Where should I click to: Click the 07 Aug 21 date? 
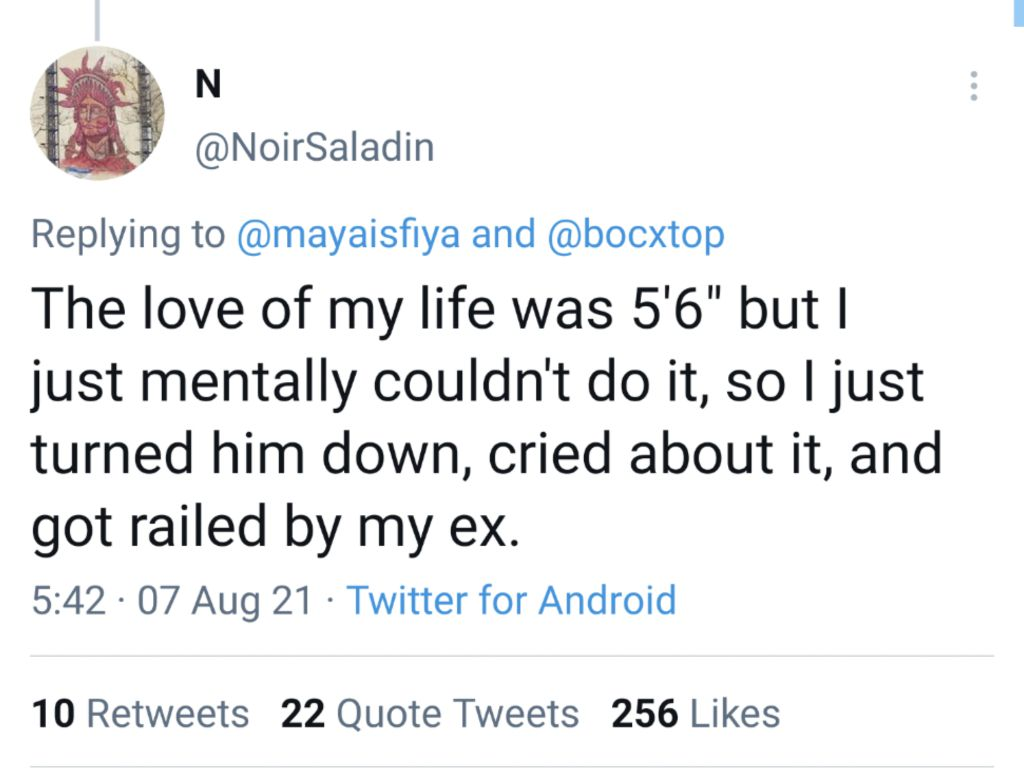(x=225, y=600)
